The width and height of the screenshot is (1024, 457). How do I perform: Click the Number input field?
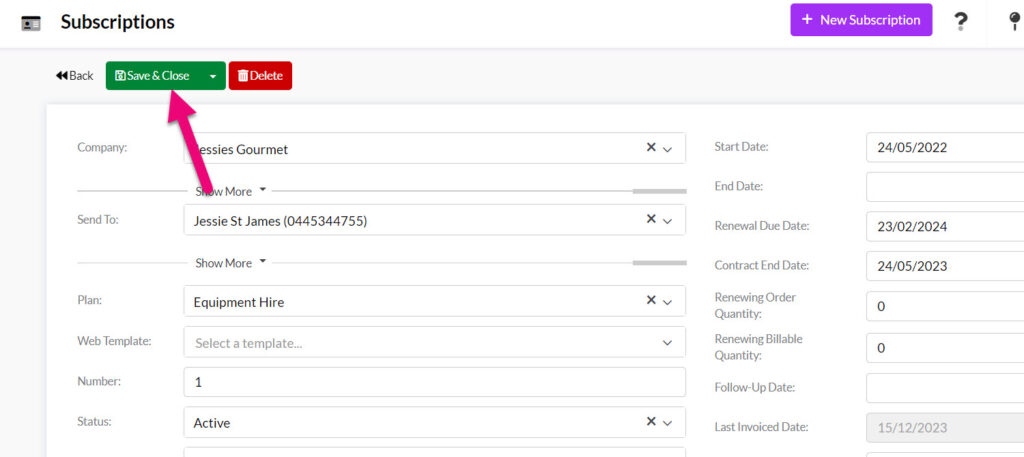click(435, 382)
